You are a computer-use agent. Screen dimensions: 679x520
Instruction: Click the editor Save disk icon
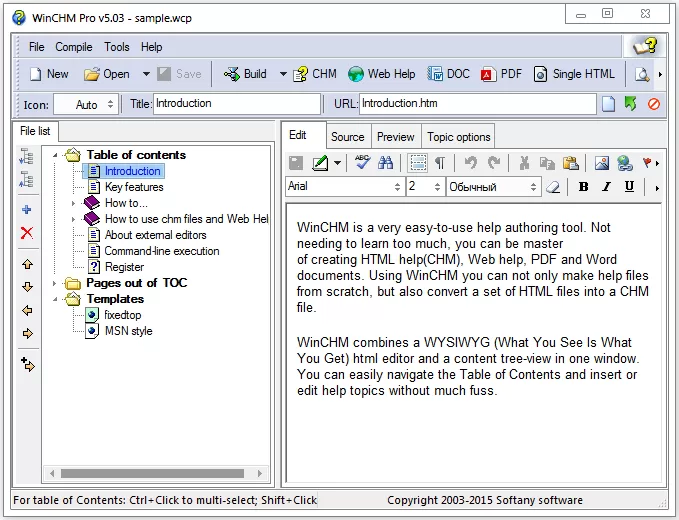point(296,163)
